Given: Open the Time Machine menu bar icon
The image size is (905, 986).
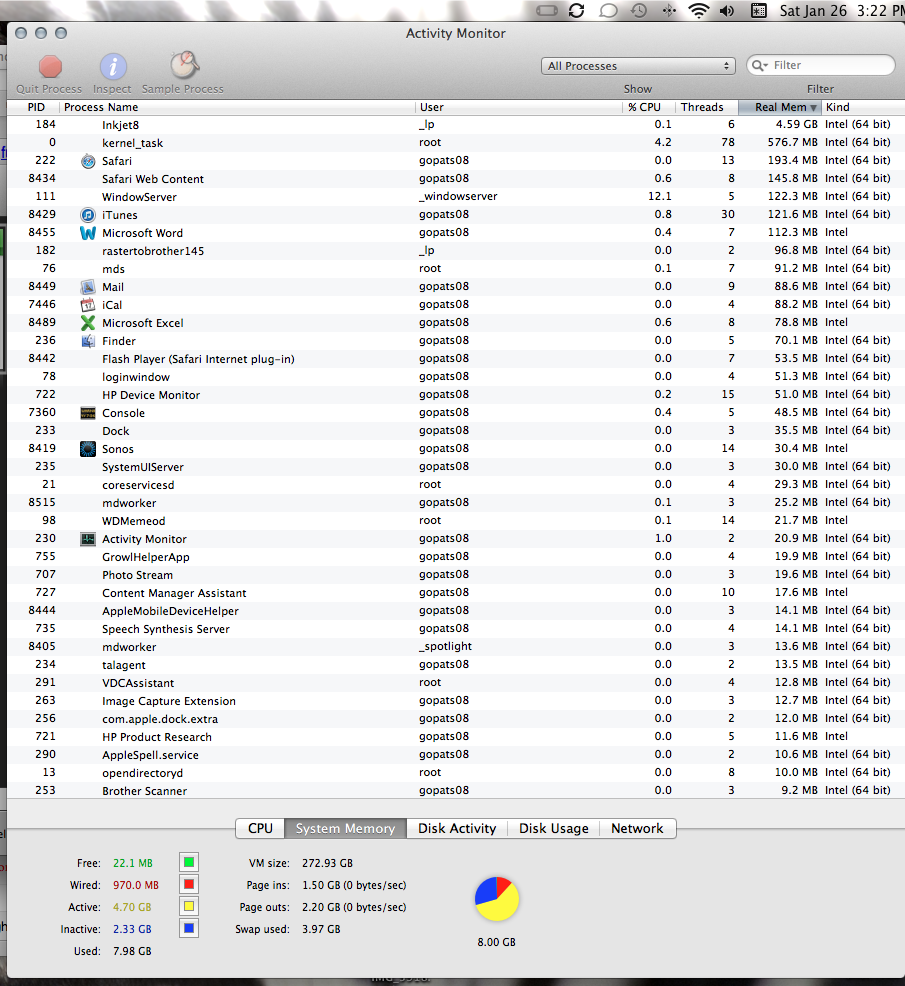Looking at the screenshot, I should [638, 11].
